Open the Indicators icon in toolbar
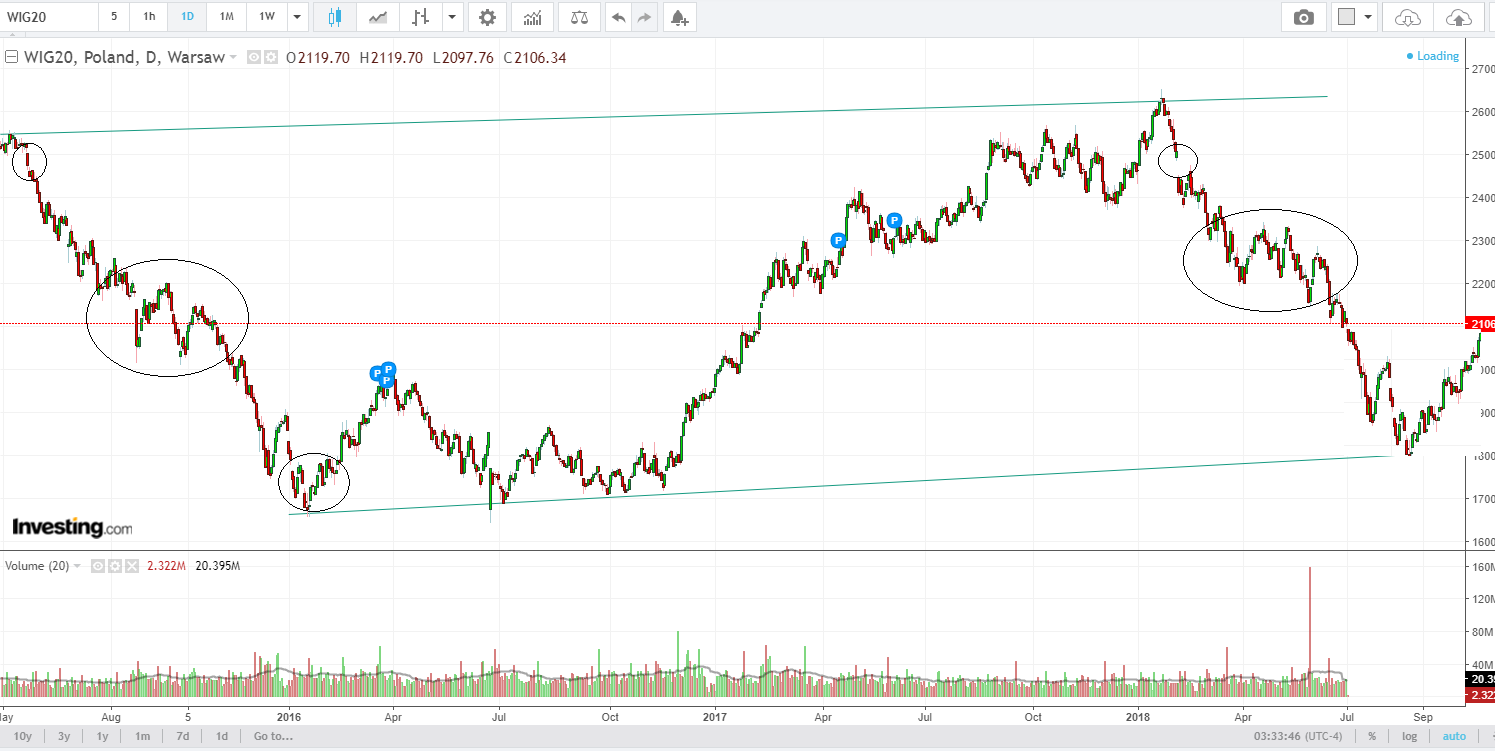 click(x=533, y=17)
